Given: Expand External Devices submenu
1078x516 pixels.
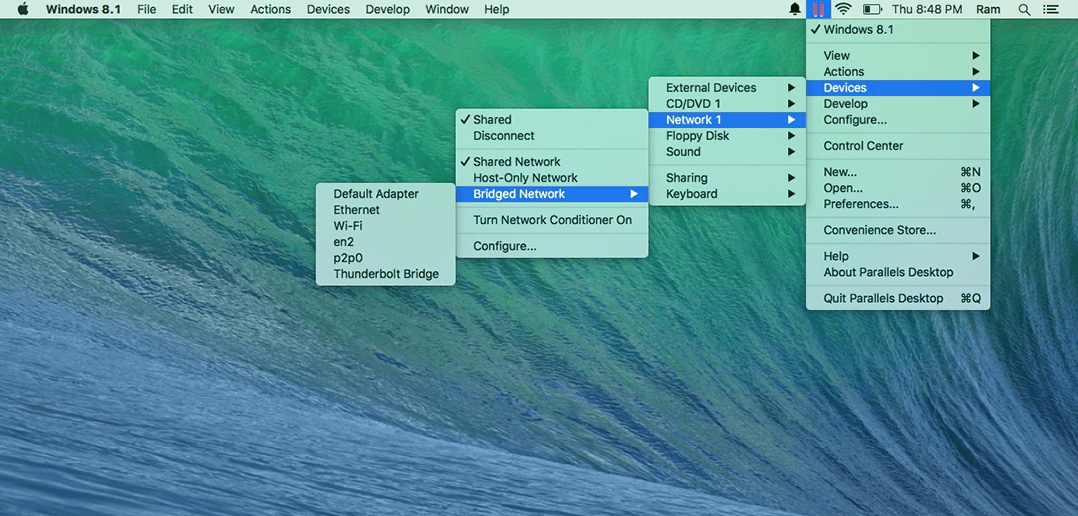Looking at the screenshot, I should [x=727, y=88].
